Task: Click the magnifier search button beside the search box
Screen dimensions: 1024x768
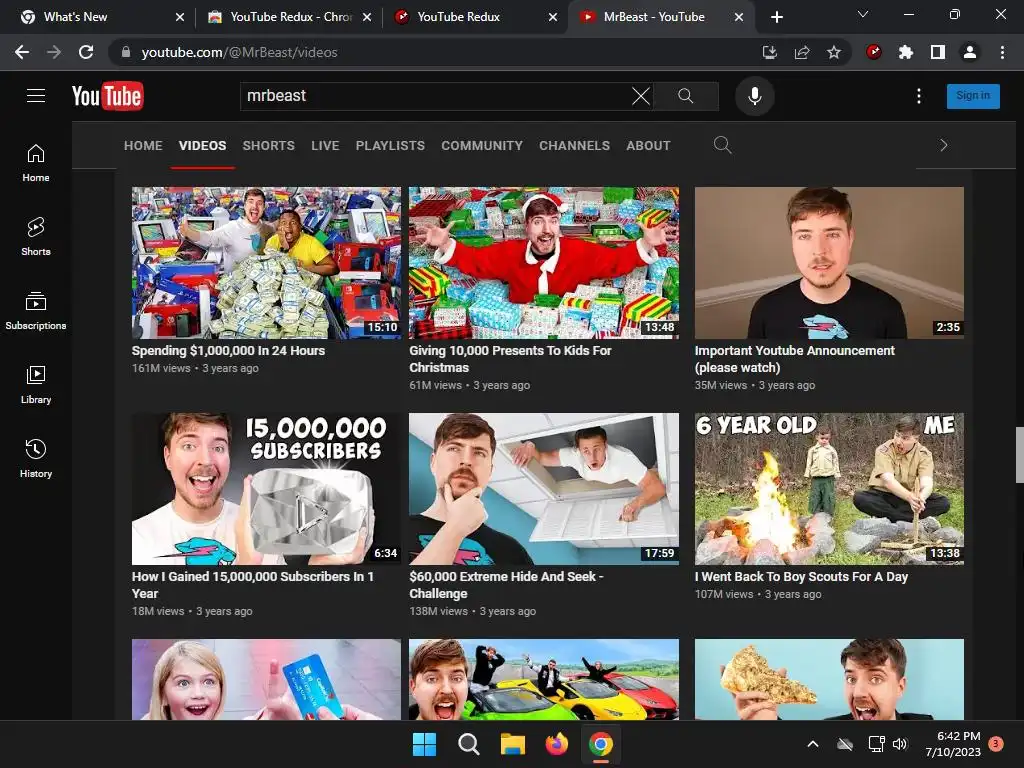Action: (686, 96)
